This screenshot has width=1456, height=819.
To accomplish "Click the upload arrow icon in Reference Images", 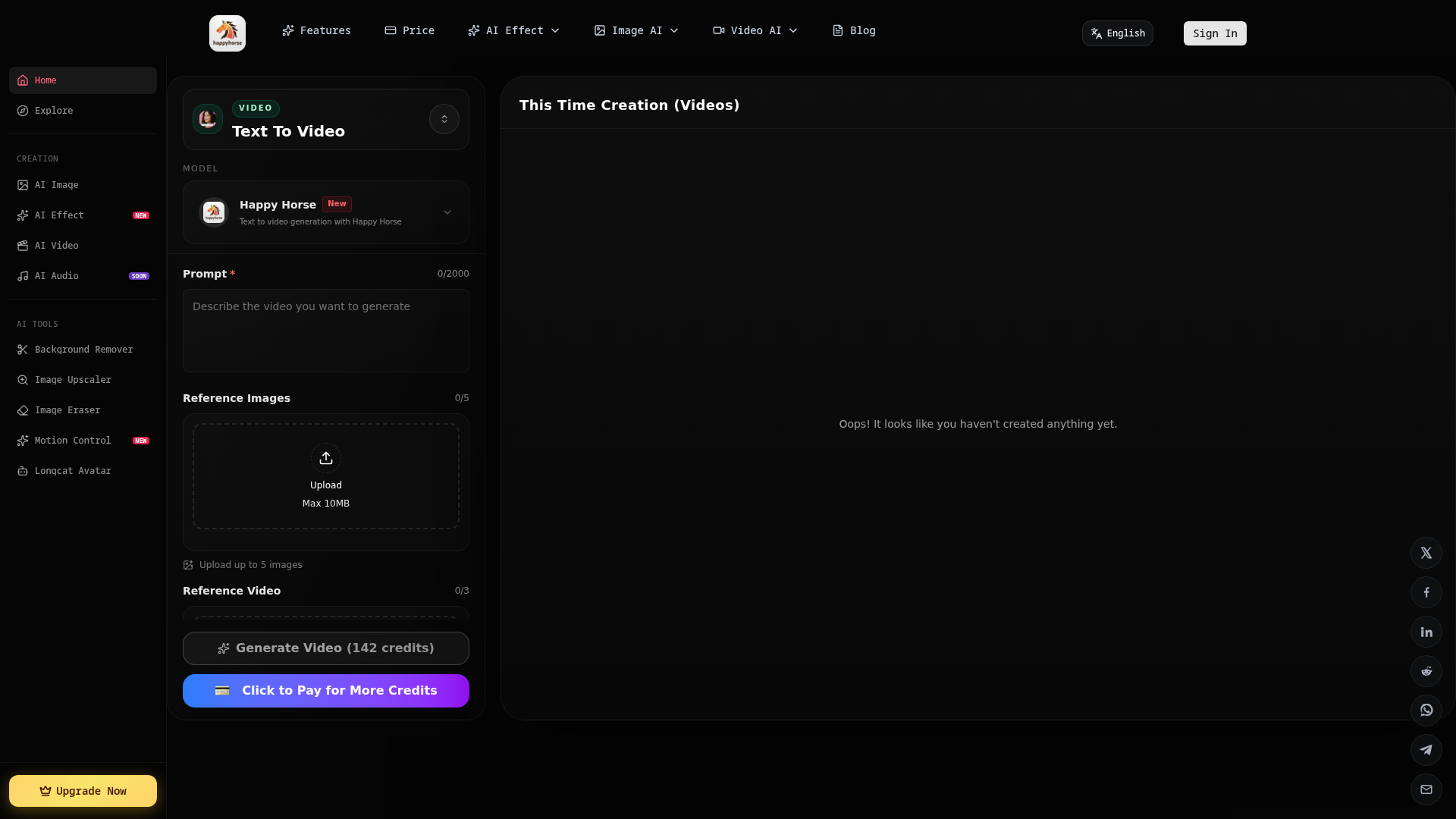I will 325,458.
